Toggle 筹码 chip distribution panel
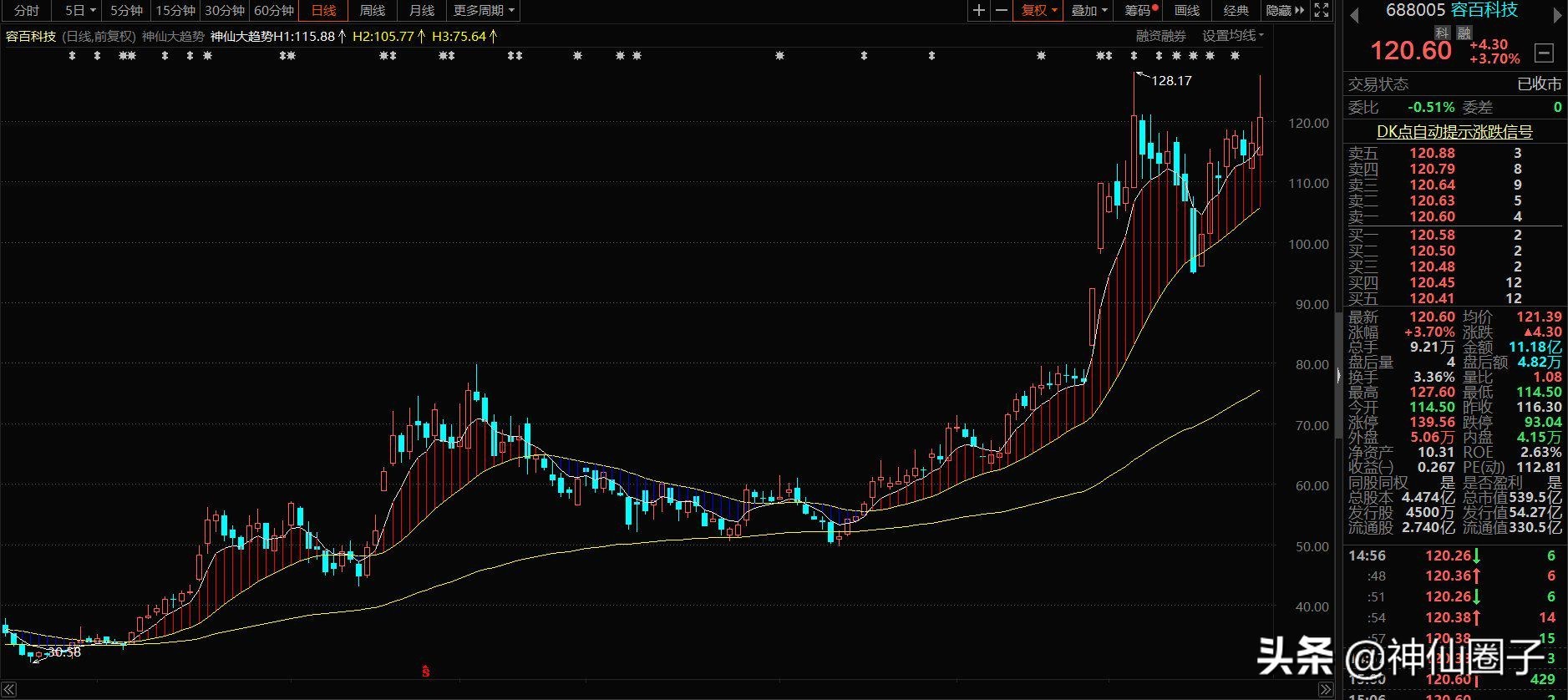 1140,10
